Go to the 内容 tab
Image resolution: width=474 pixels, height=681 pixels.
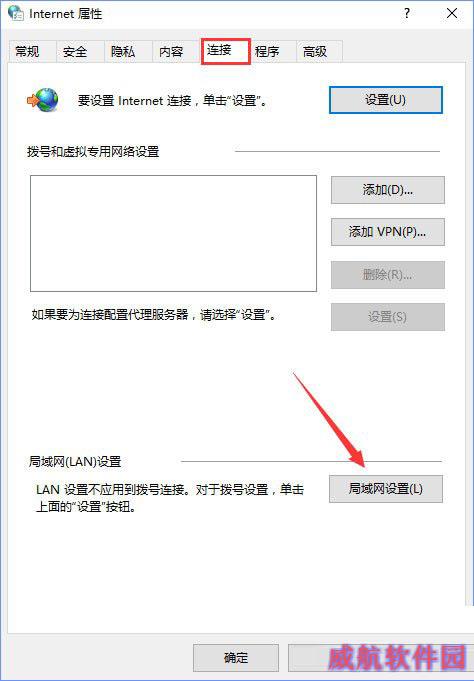[171, 52]
